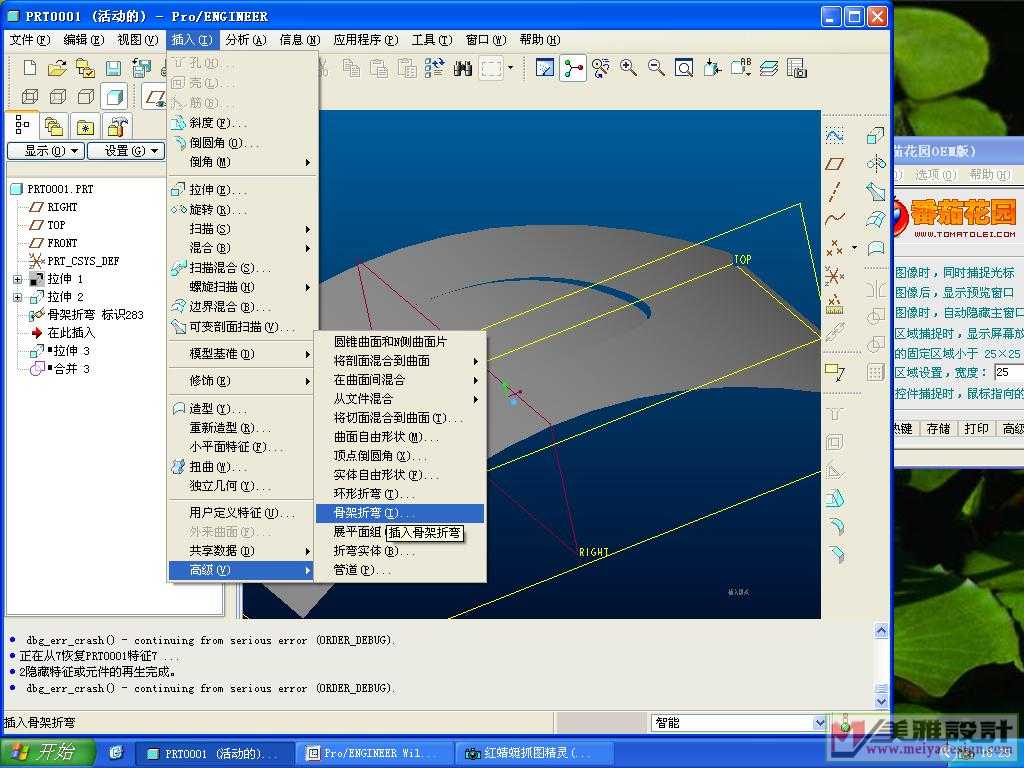Click message area scroll up arrow
Image resolution: width=1024 pixels, height=768 pixels.
(x=881, y=630)
